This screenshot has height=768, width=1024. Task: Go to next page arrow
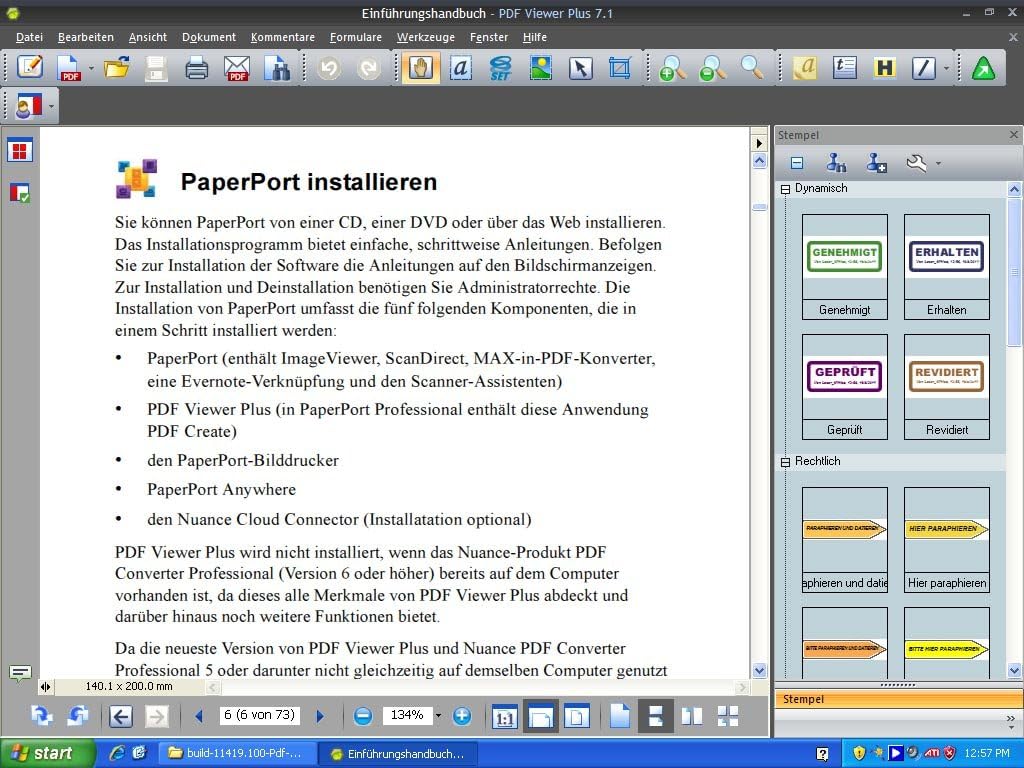320,716
